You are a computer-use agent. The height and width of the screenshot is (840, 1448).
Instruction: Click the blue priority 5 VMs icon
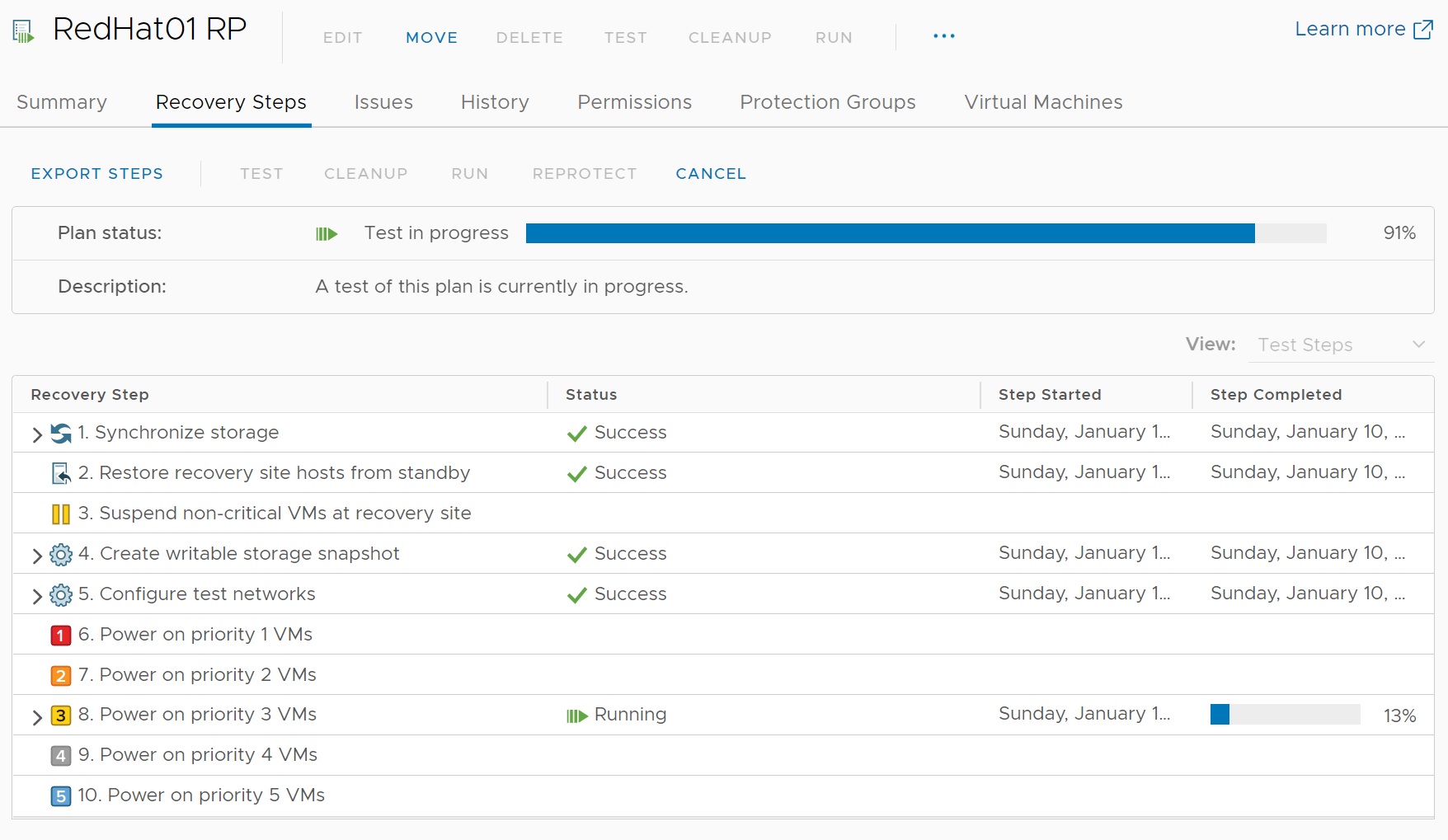[x=61, y=795]
